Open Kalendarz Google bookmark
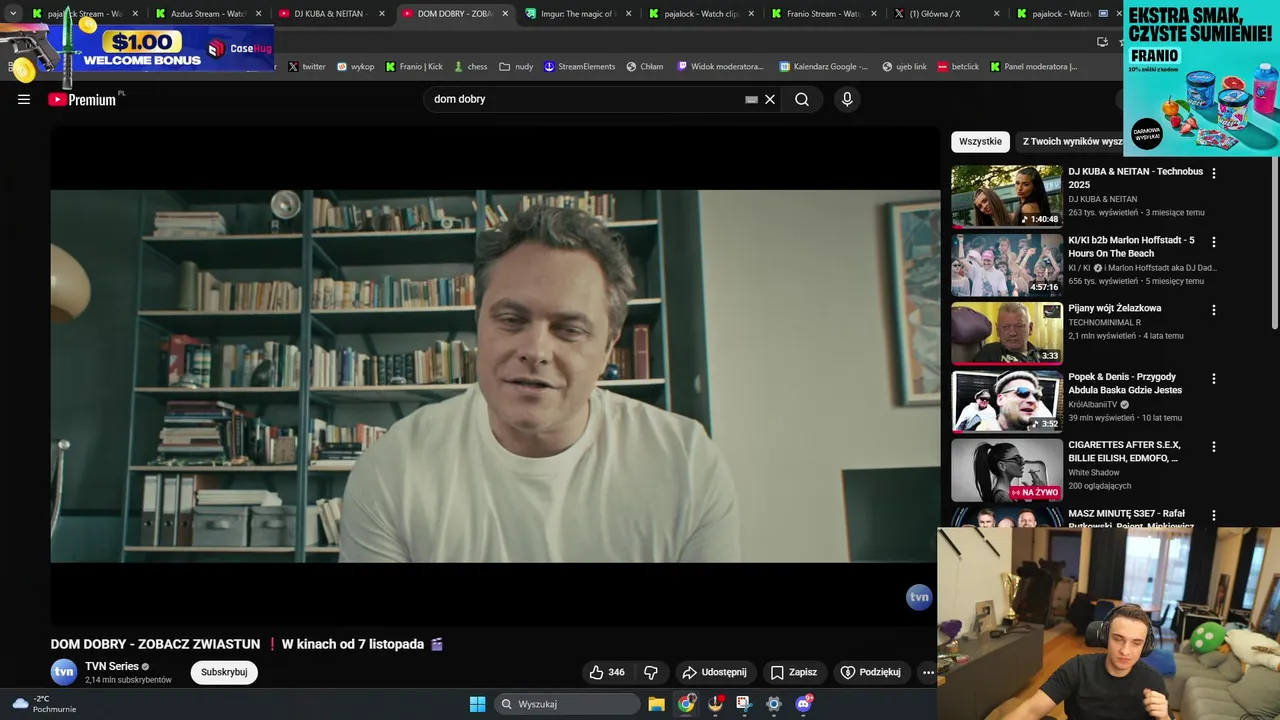The width and height of the screenshot is (1280, 720). pos(823,67)
